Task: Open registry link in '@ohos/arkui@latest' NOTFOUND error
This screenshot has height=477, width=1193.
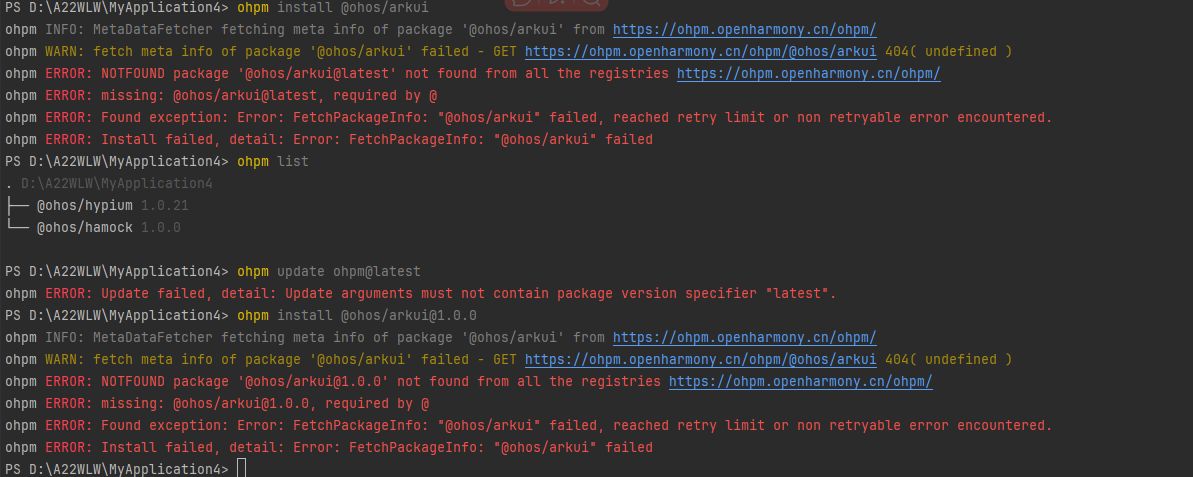Action: [808, 74]
